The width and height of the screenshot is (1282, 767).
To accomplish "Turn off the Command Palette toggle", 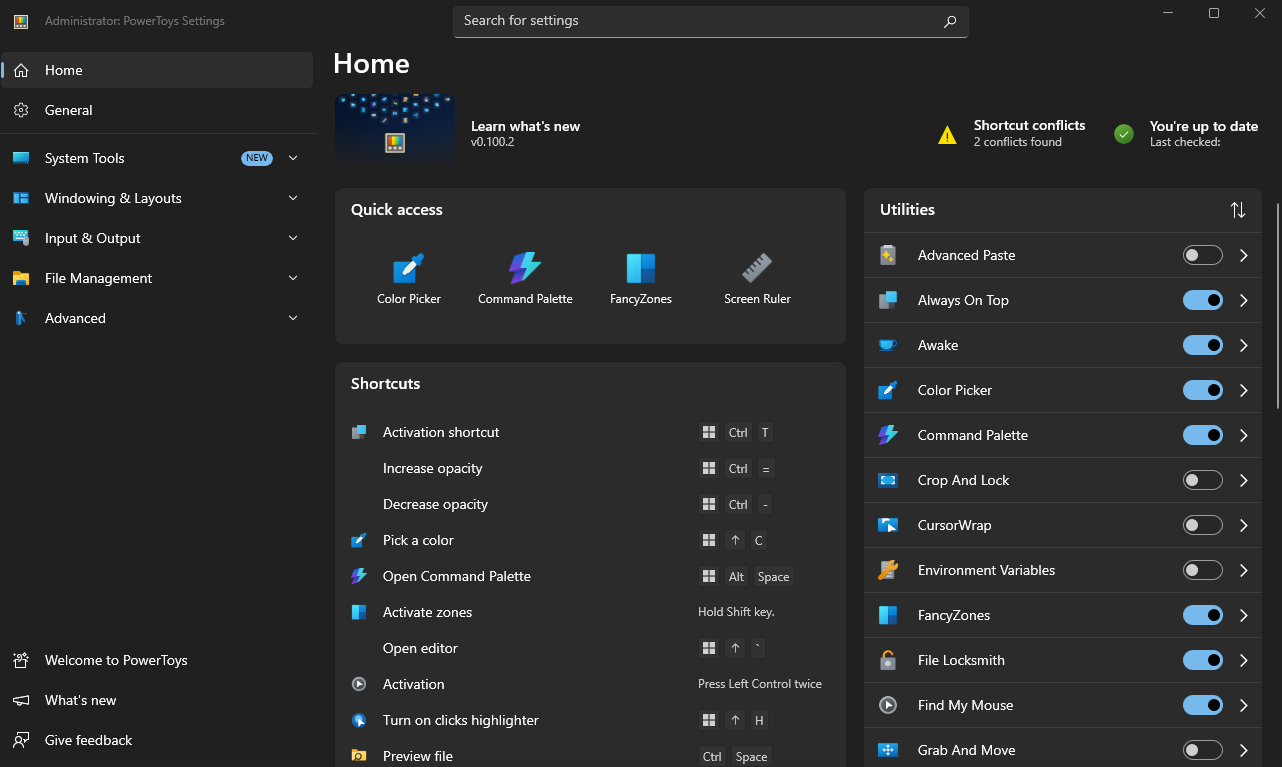I will click(x=1203, y=435).
